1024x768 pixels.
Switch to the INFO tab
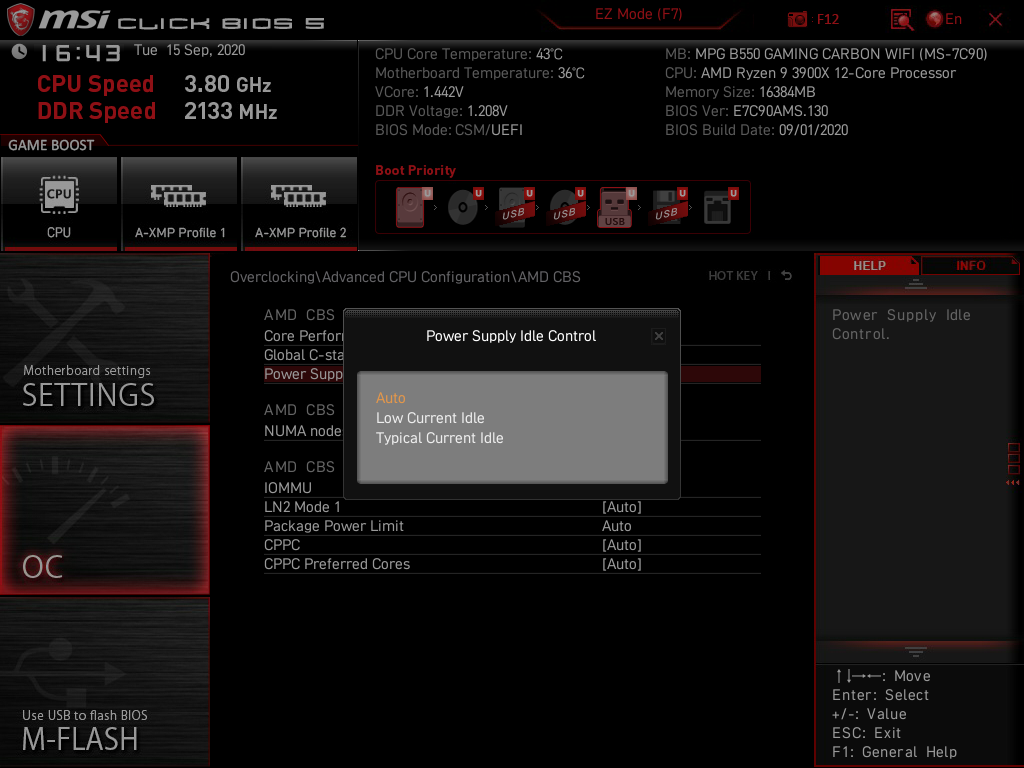[970, 265]
